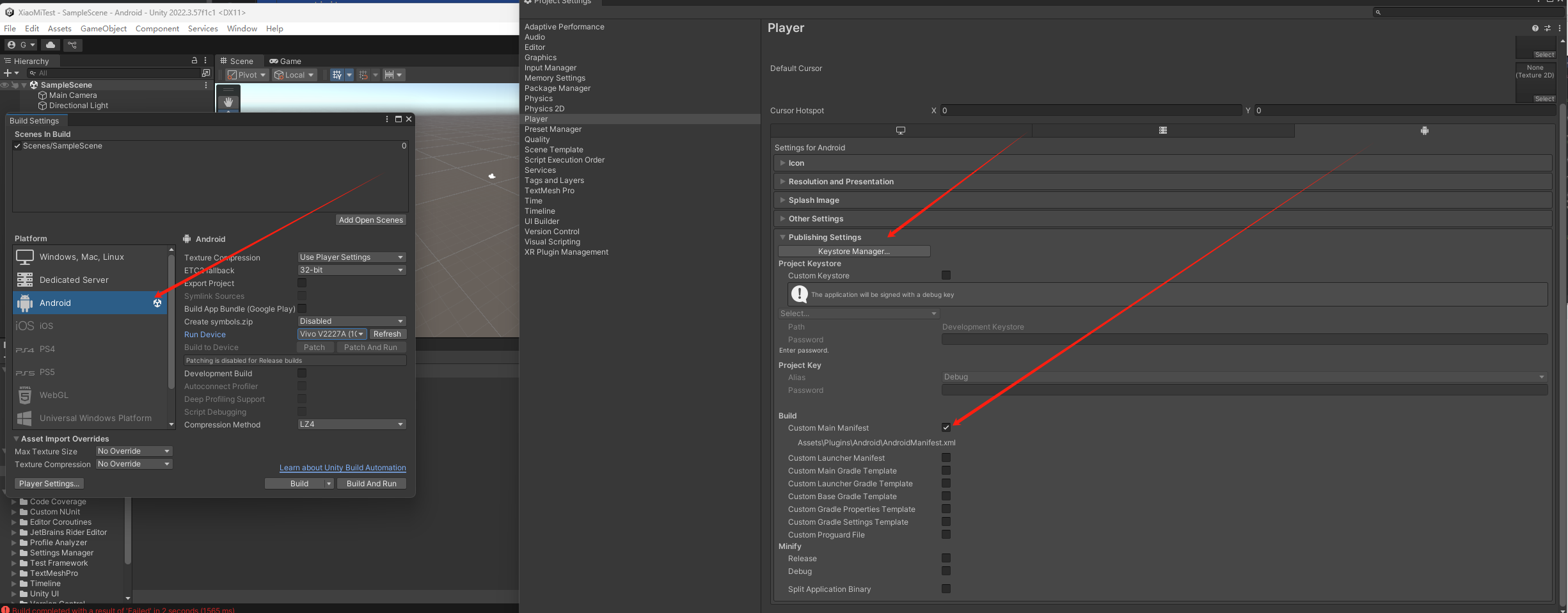The image size is (1568, 613).
Task: Click the scene search icon beside Hierarchy search
Action: (205, 73)
